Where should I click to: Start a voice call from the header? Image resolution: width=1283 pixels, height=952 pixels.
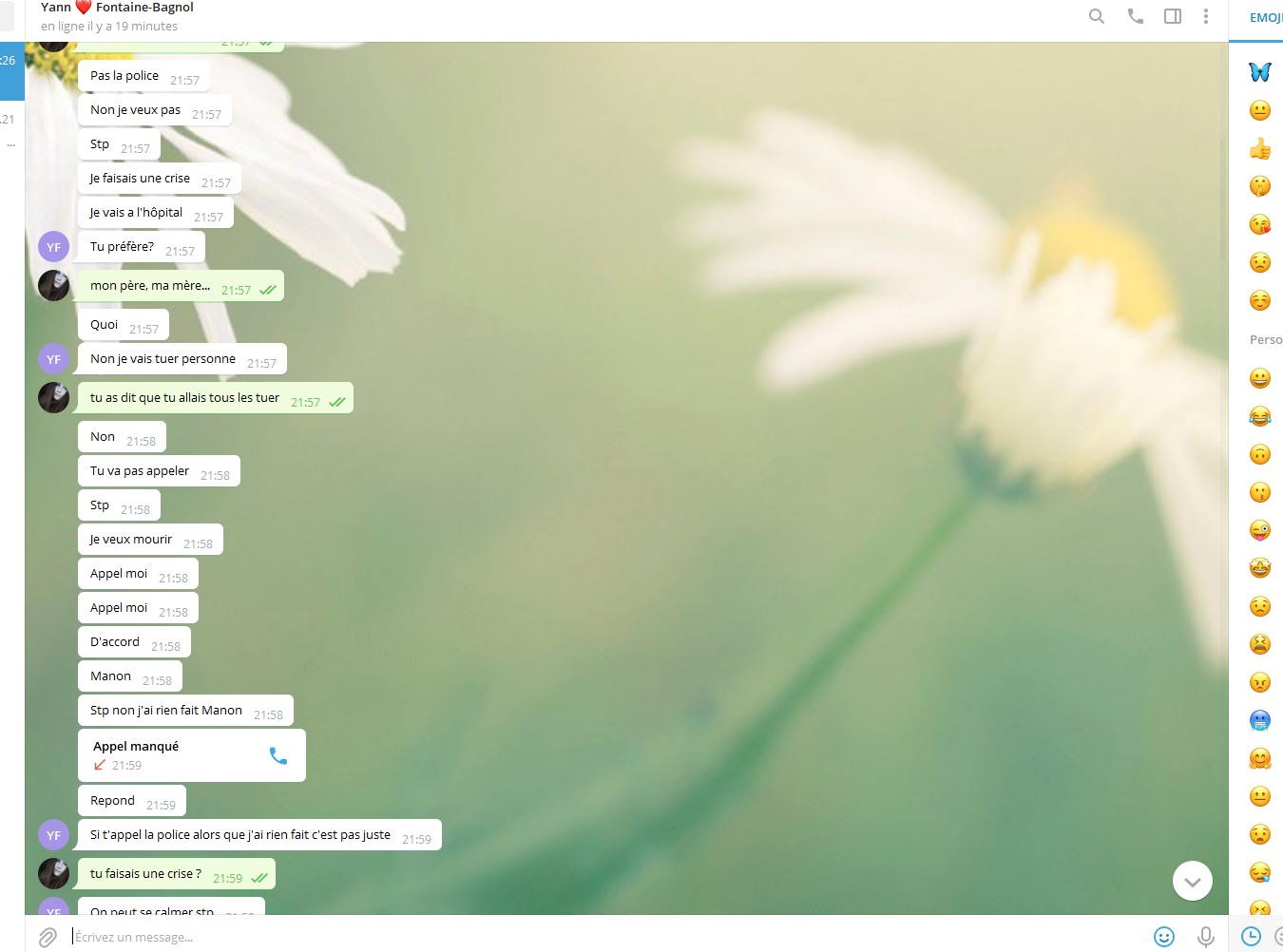pyautogui.click(x=1136, y=16)
